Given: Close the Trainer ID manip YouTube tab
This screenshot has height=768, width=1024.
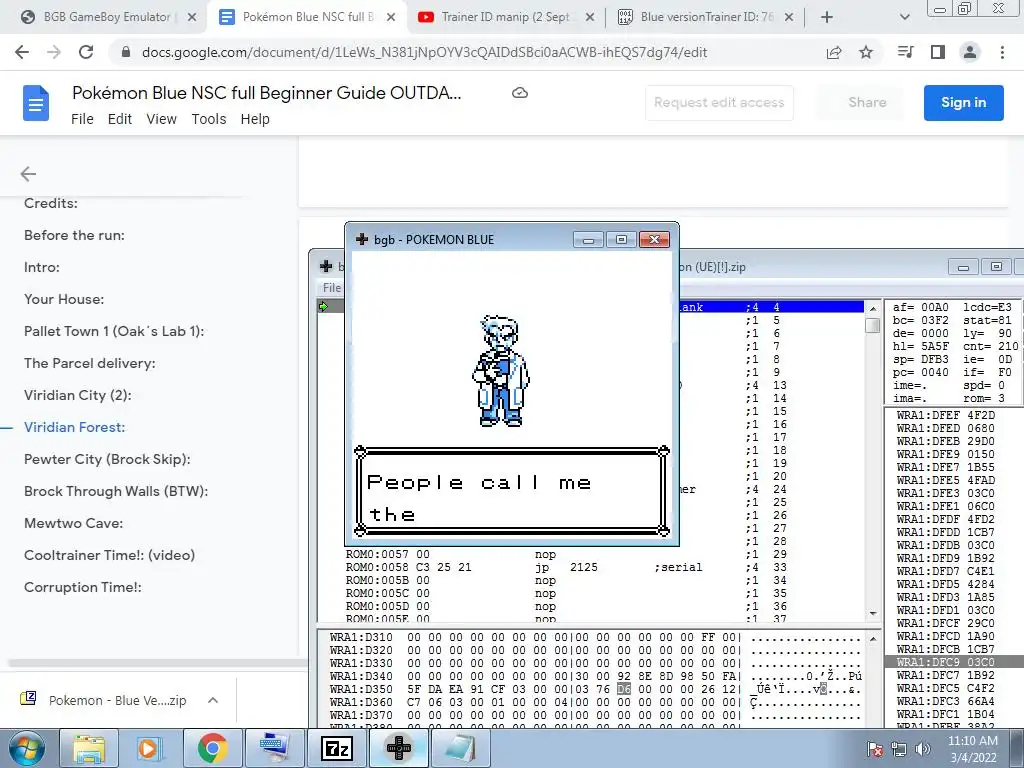Looking at the screenshot, I should coord(590,17).
